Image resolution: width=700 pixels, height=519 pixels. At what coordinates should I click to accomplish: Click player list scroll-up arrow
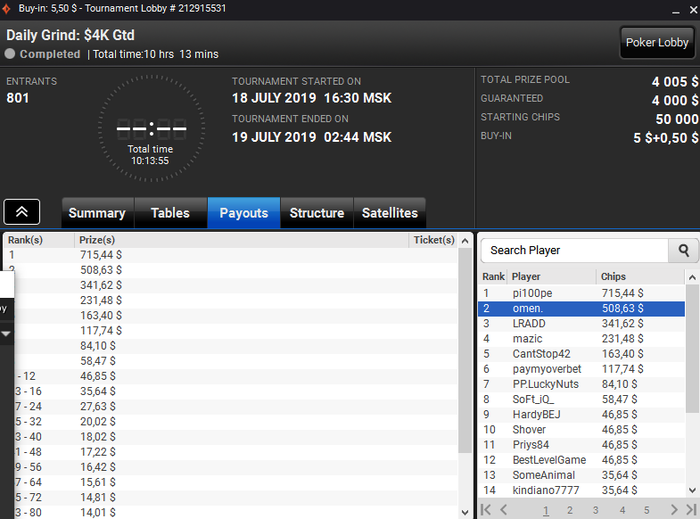(692, 277)
